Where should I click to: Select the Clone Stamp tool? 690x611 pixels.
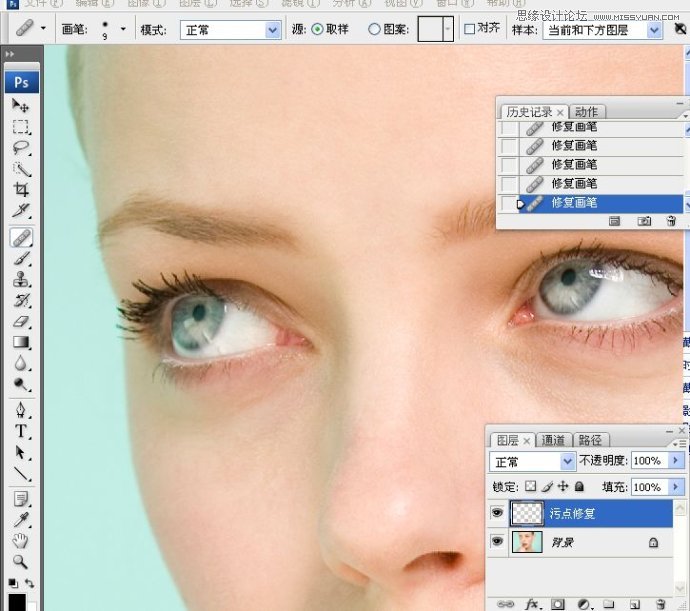20,280
